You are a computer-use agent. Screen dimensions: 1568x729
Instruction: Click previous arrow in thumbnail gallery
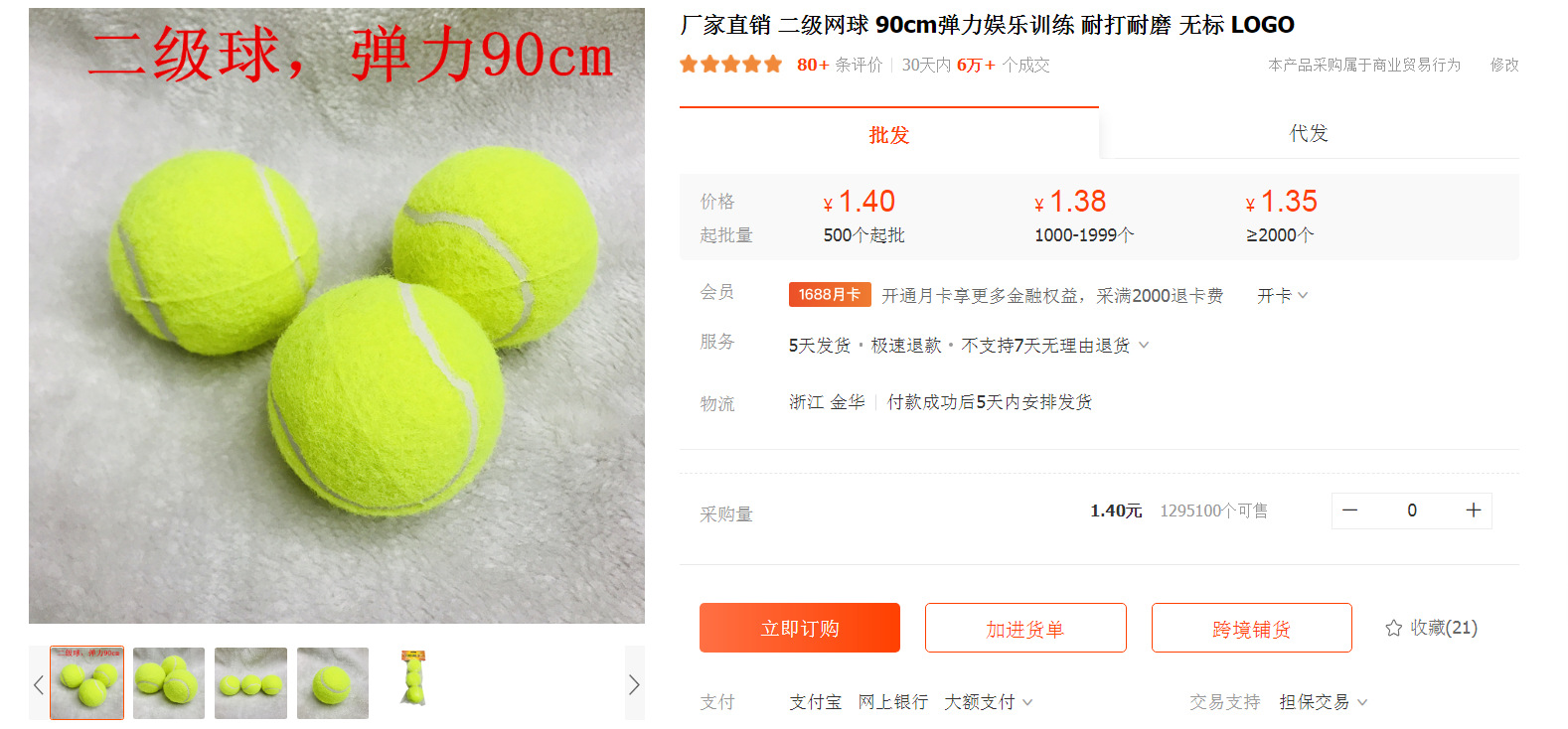(39, 683)
